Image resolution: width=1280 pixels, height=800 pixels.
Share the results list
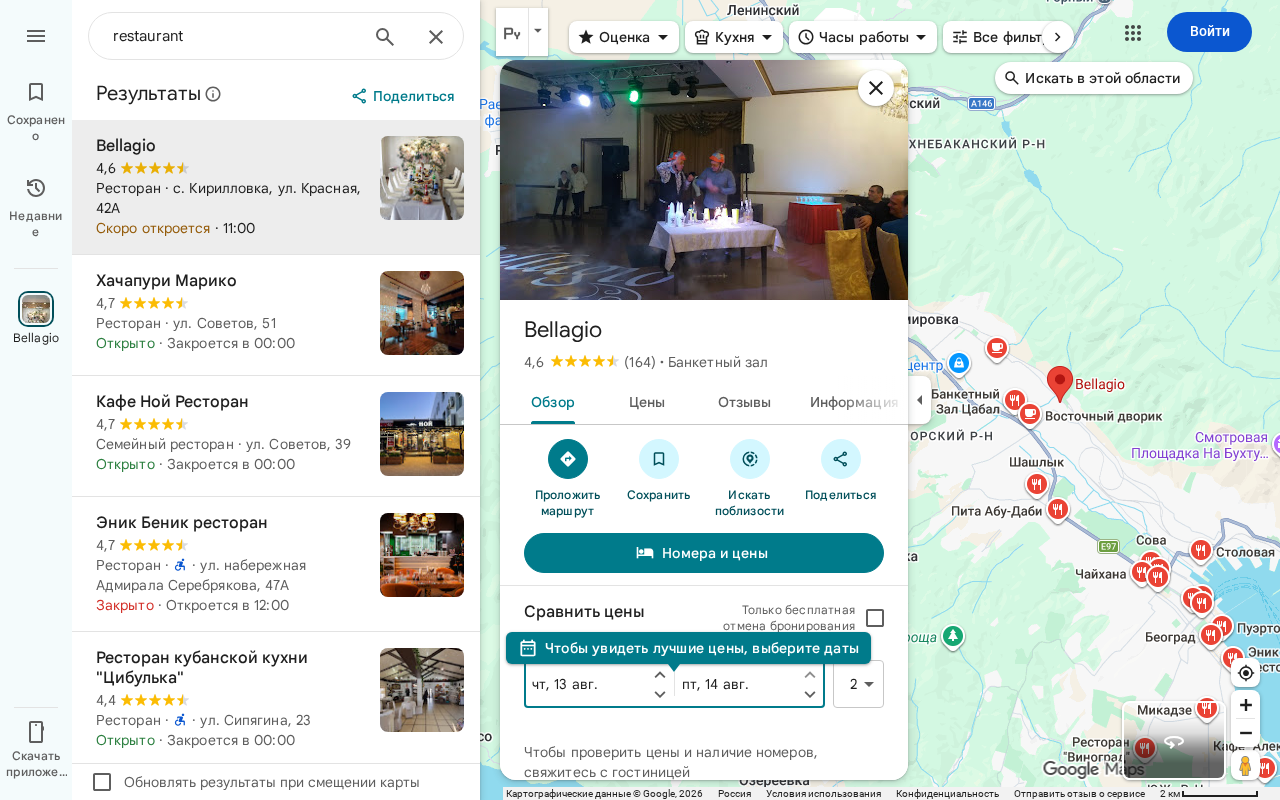[x=403, y=96]
